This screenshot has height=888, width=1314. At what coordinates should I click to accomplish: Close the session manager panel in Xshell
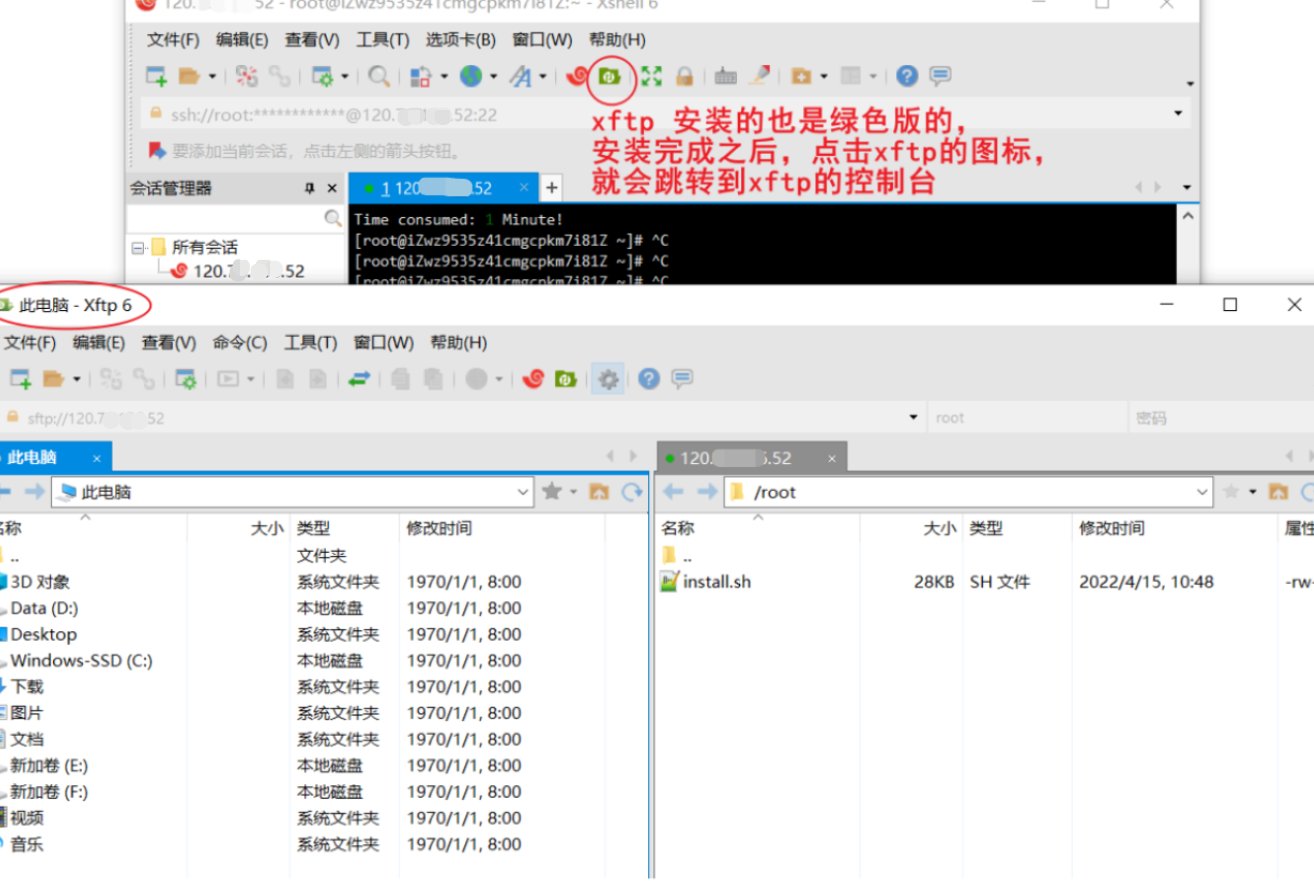pyautogui.click(x=333, y=188)
